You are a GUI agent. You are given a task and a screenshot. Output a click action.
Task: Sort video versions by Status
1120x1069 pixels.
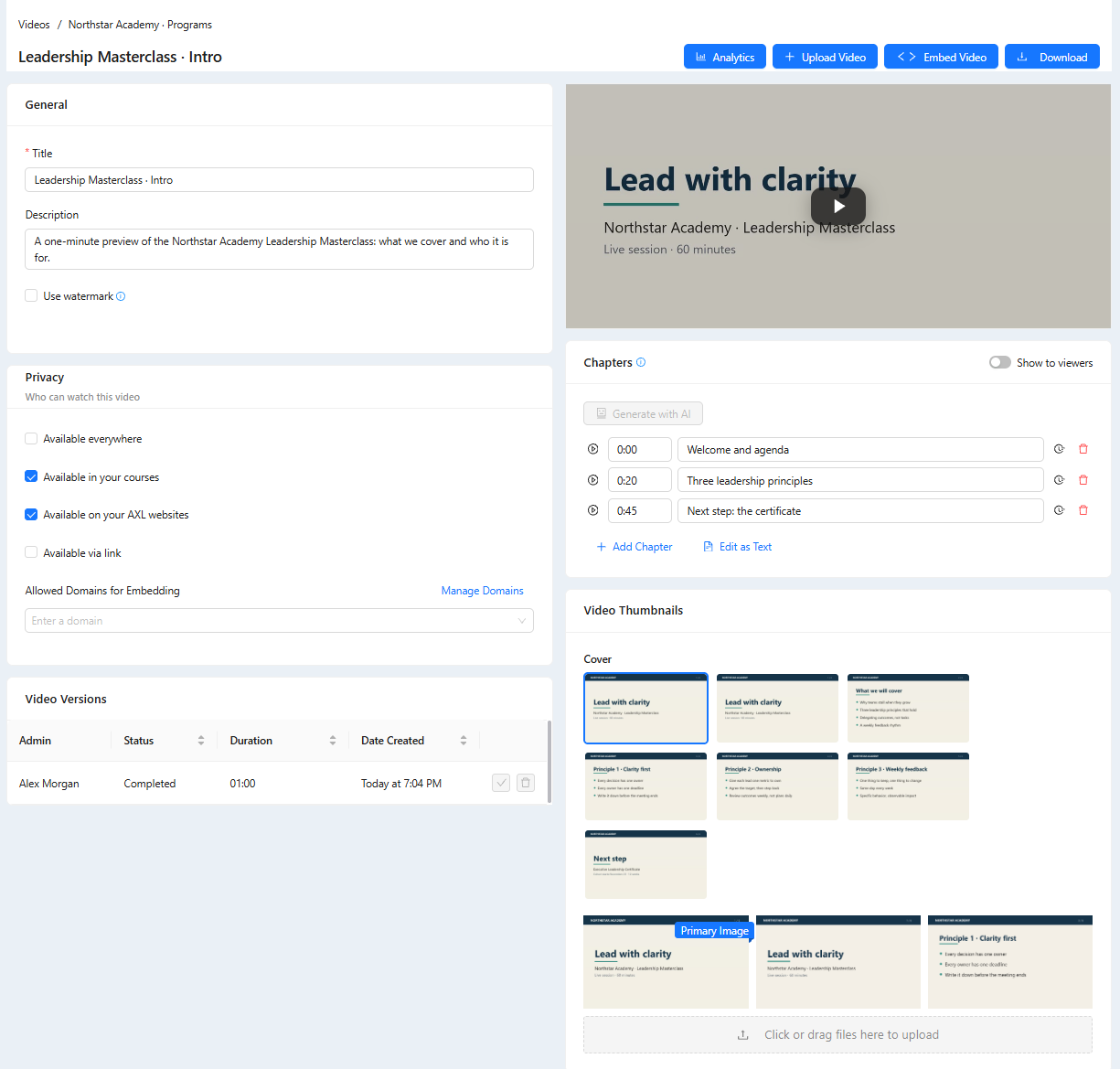click(x=201, y=741)
